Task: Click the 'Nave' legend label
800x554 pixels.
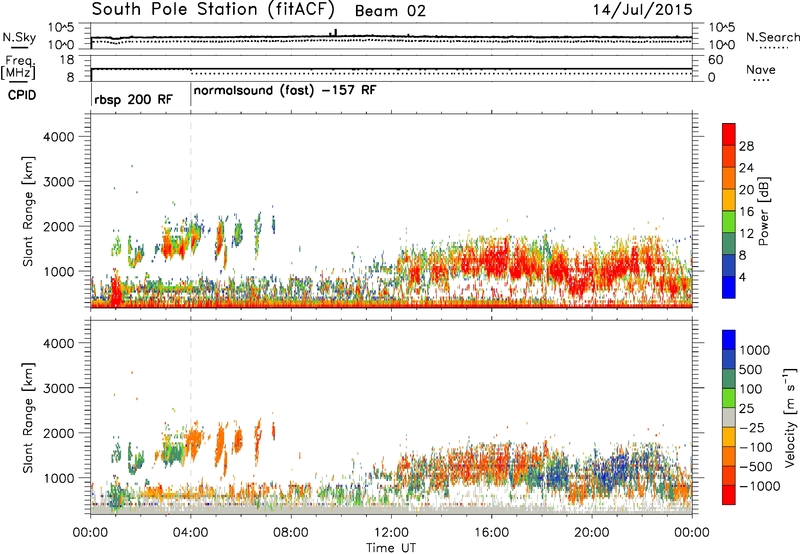Action: (x=760, y=70)
